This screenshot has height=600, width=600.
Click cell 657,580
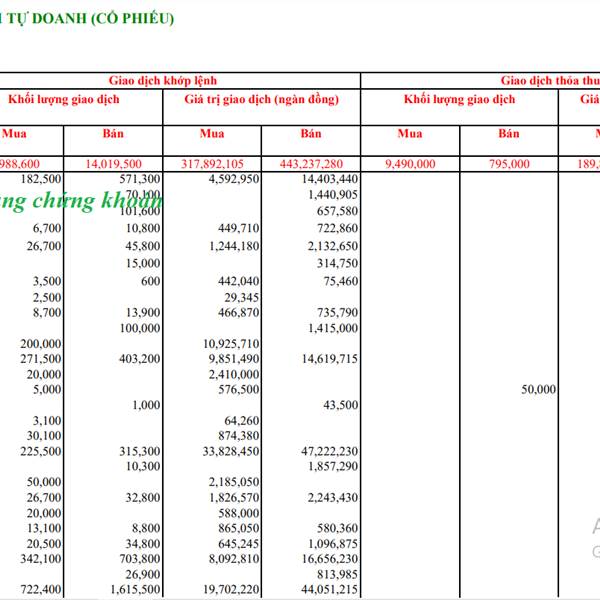[x=338, y=211]
